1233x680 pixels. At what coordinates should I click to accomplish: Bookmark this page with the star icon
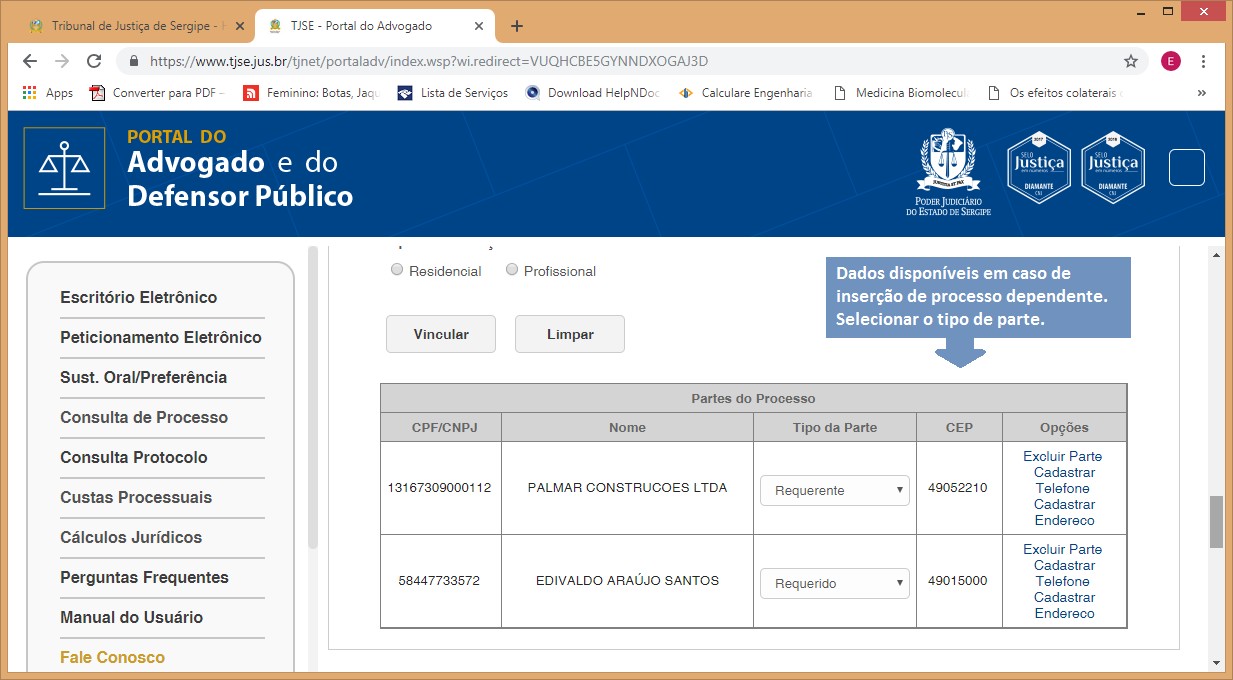[1131, 61]
